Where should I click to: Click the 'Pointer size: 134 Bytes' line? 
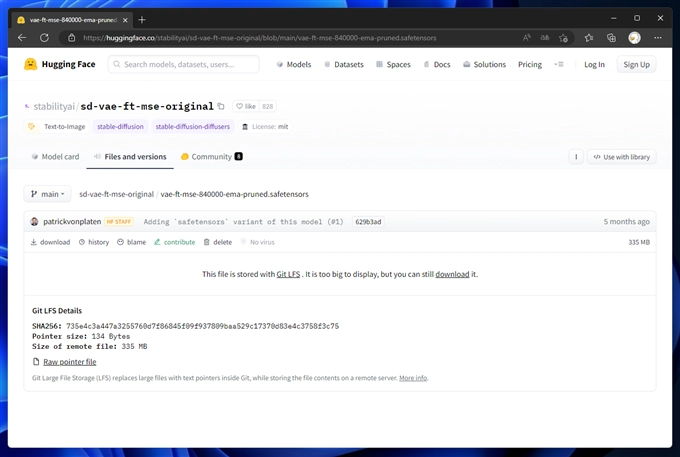pyautogui.click(x=81, y=336)
